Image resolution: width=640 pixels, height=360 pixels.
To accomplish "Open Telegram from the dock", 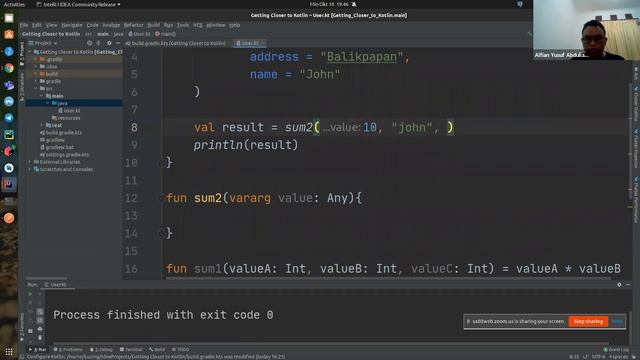I will (9, 118).
